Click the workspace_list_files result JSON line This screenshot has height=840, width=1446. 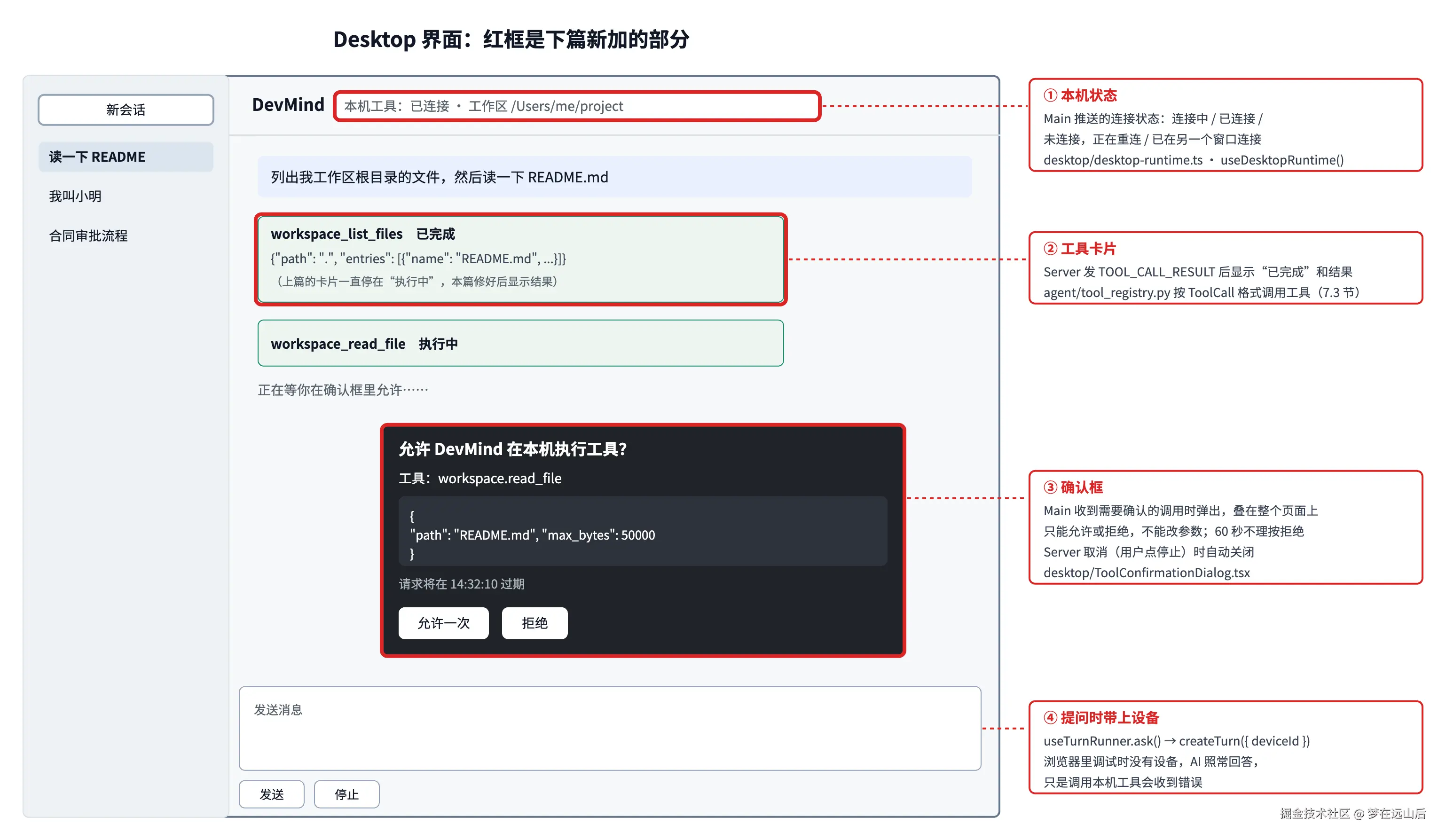[x=418, y=259]
